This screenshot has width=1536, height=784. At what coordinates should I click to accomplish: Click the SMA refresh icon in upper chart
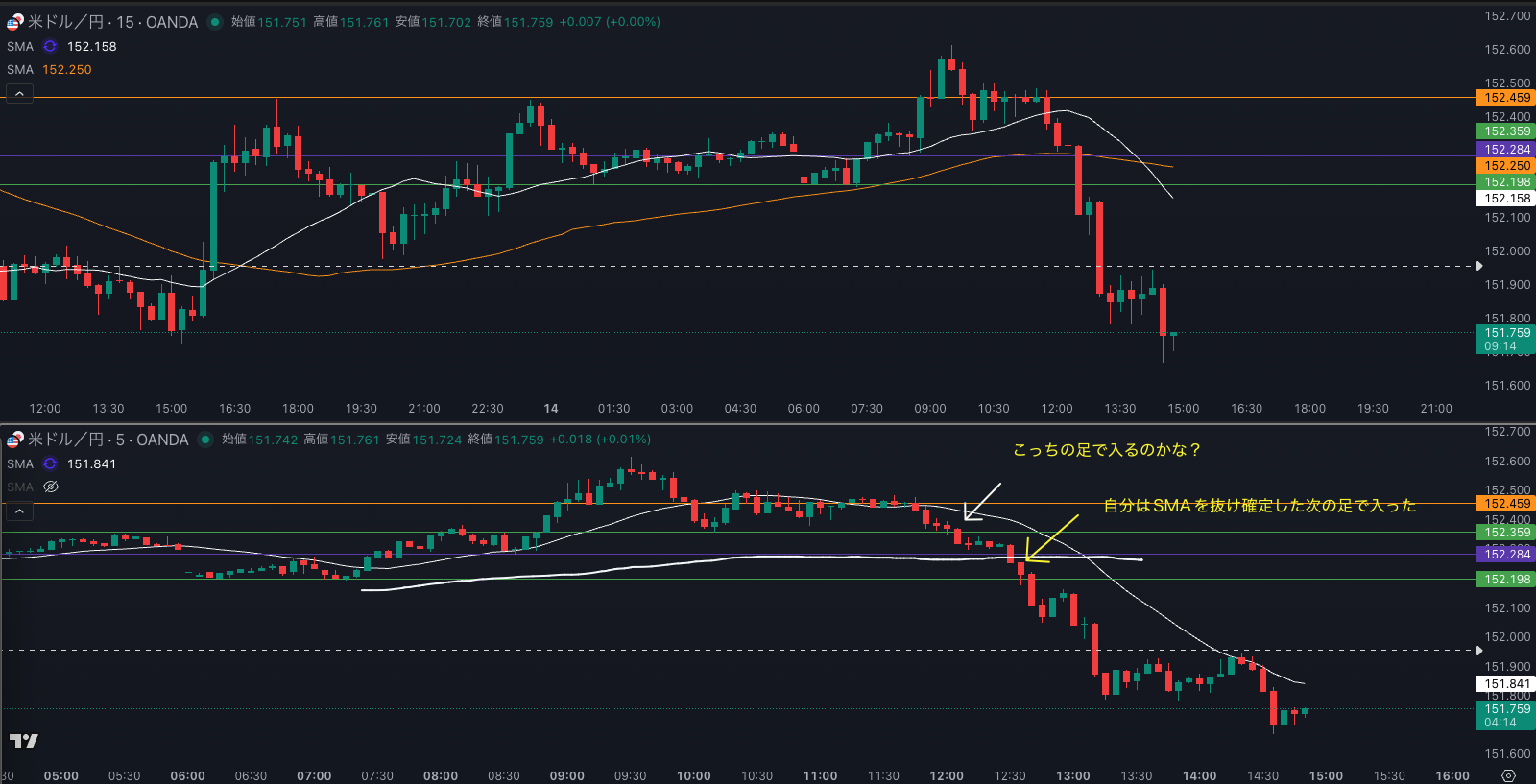(50, 46)
